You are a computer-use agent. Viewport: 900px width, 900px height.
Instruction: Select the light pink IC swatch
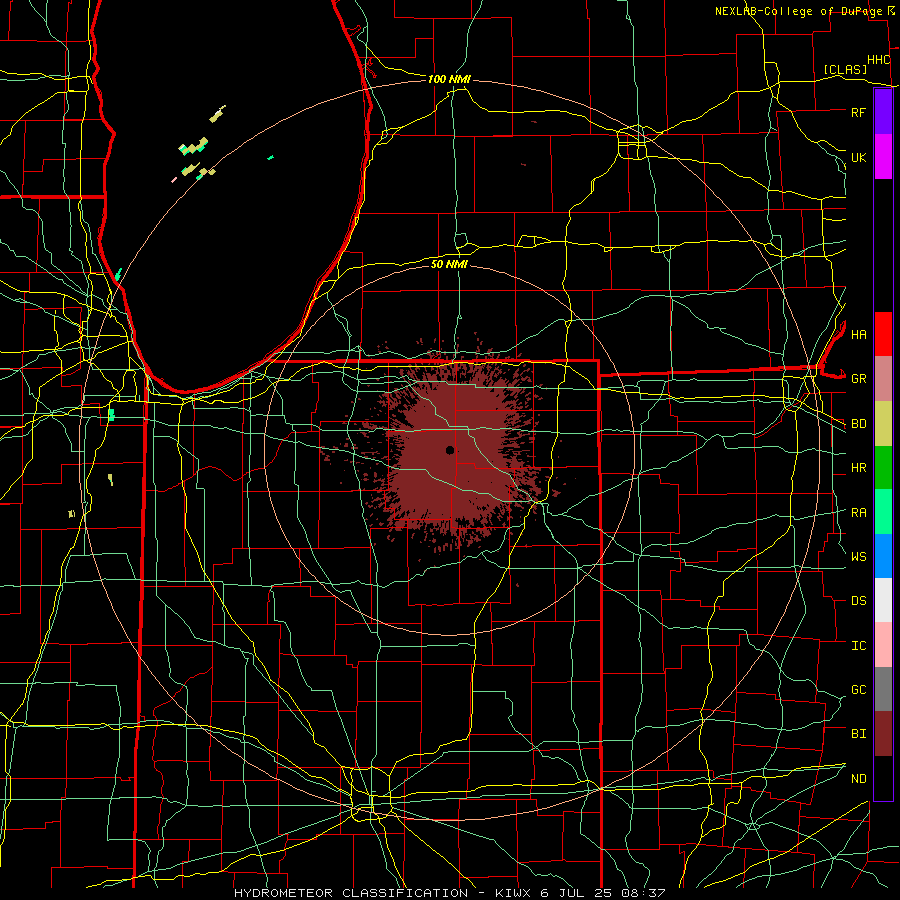(883, 645)
